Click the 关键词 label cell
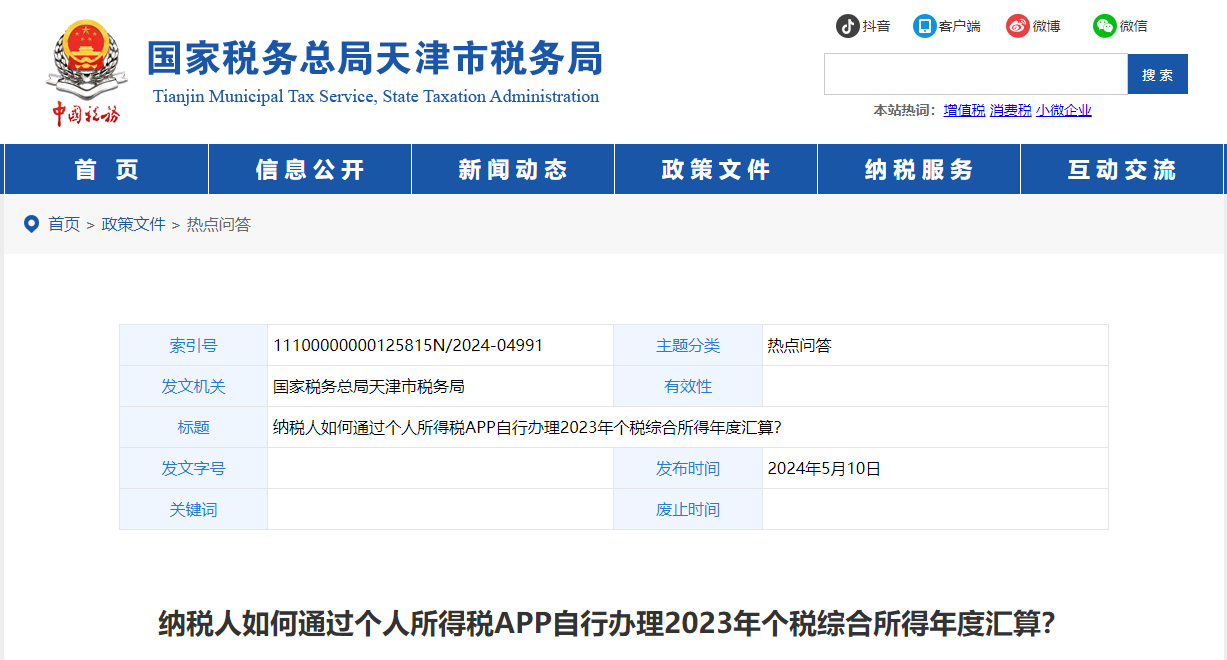The image size is (1227, 660). pos(193,509)
